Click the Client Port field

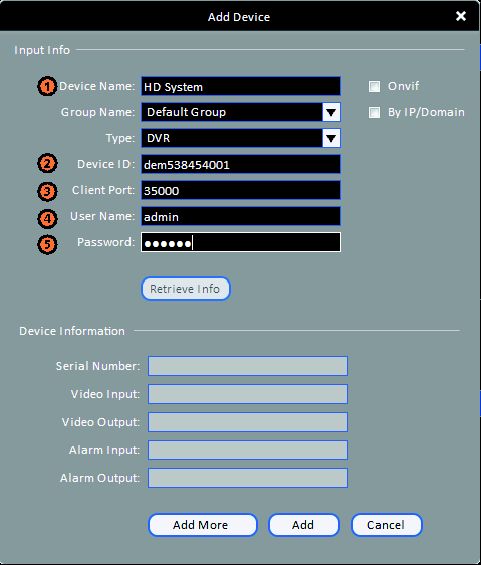(x=241, y=190)
